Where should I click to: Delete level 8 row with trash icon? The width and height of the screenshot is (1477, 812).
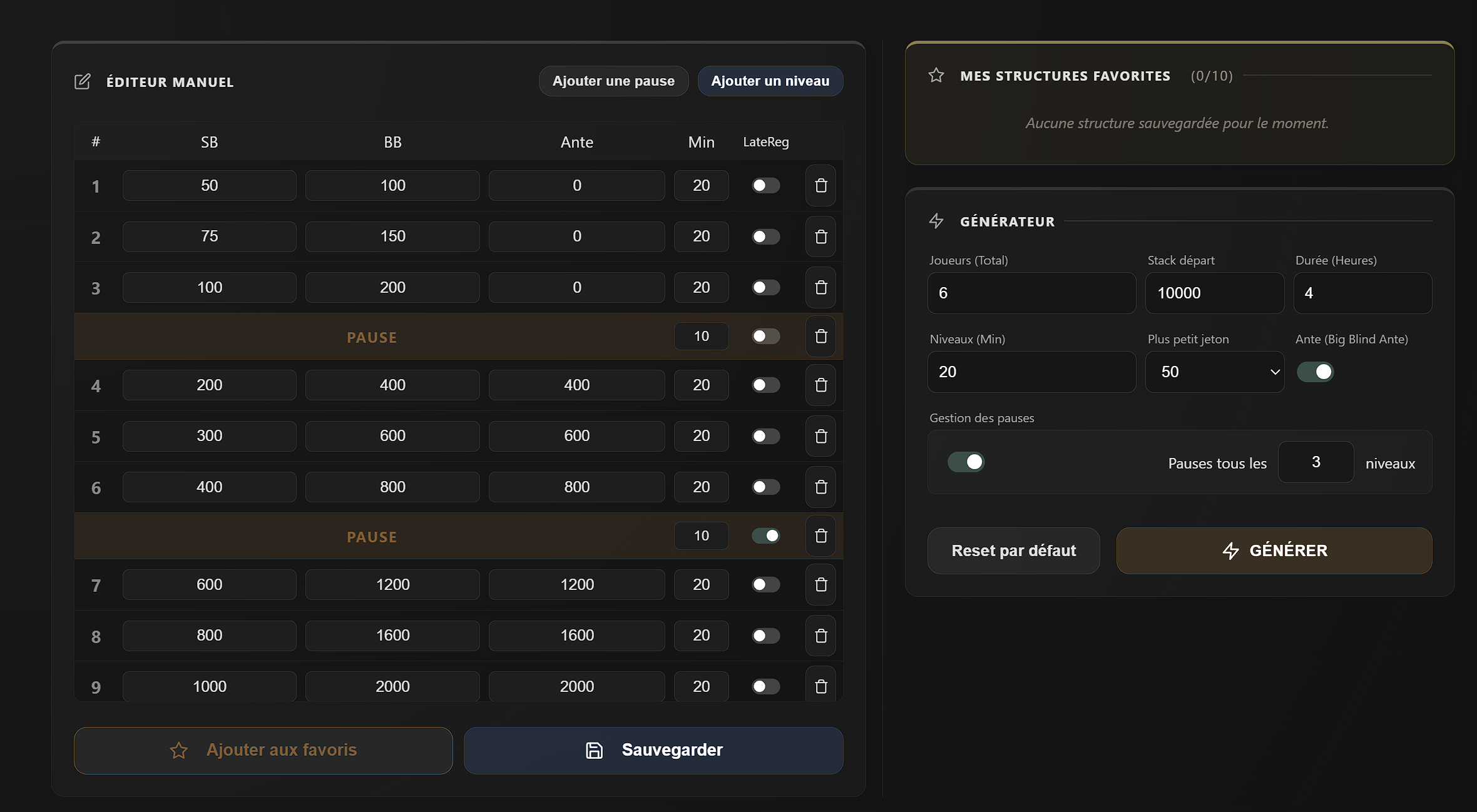pyautogui.click(x=820, y=636)
